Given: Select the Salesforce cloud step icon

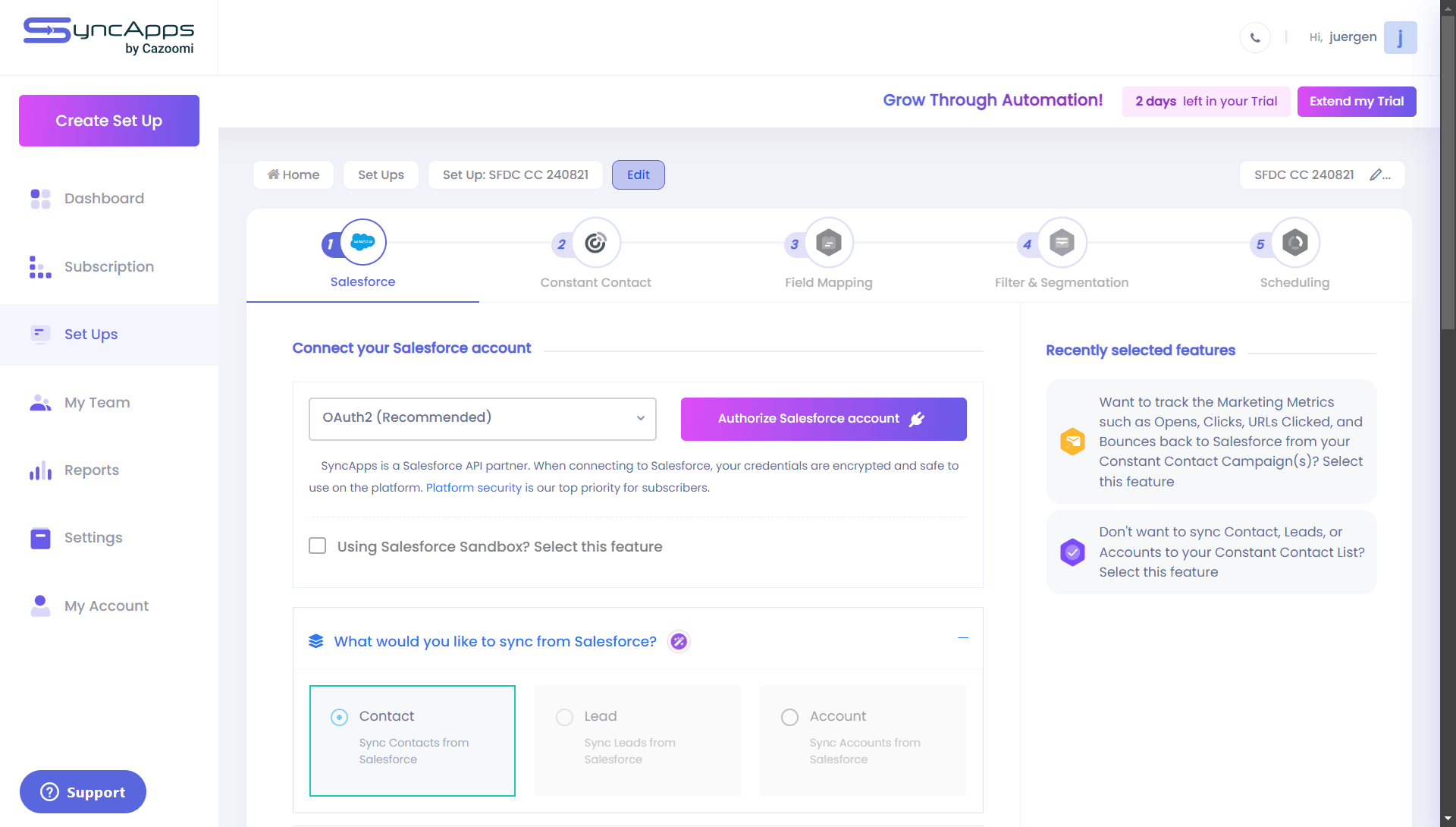Looking at the screenshot, I should [363, 242].
